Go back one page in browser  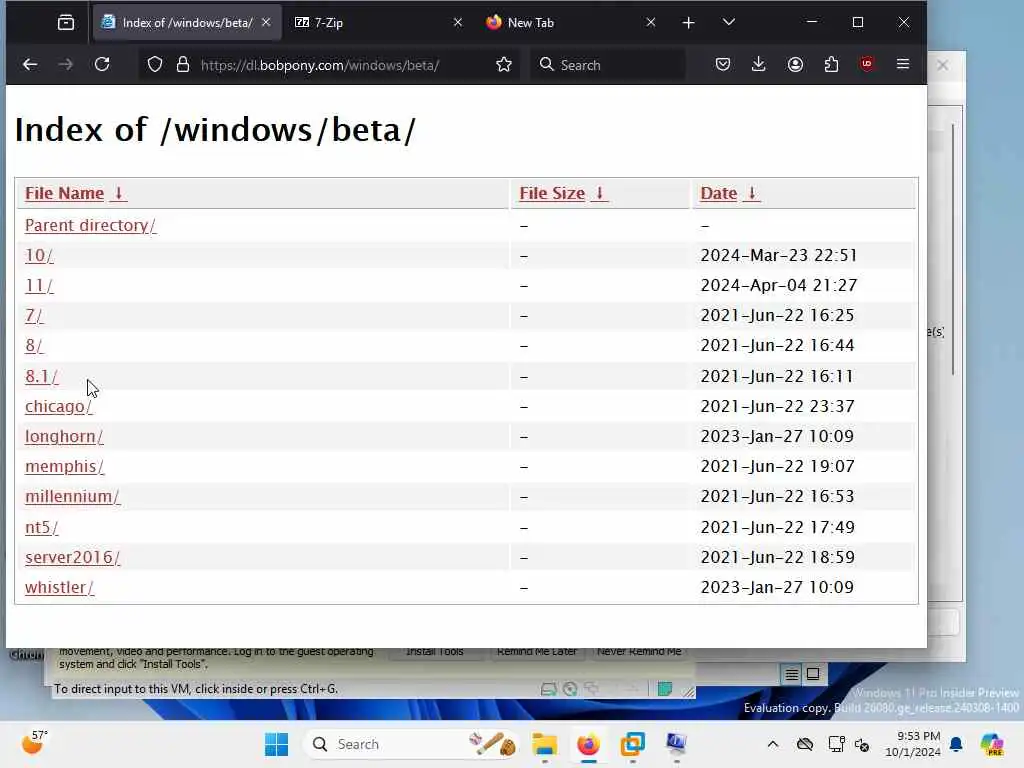pyautogui.click(x=30, y=65)
